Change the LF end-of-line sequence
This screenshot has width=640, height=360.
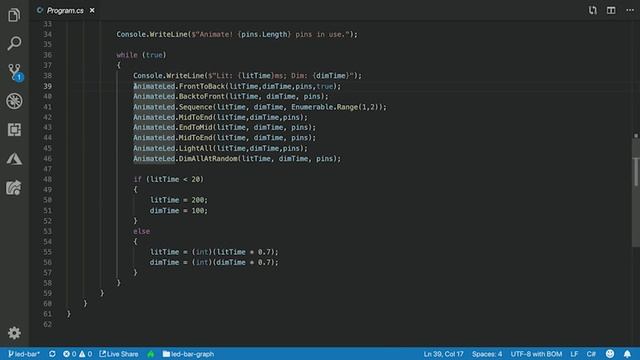tap(574, 354)
